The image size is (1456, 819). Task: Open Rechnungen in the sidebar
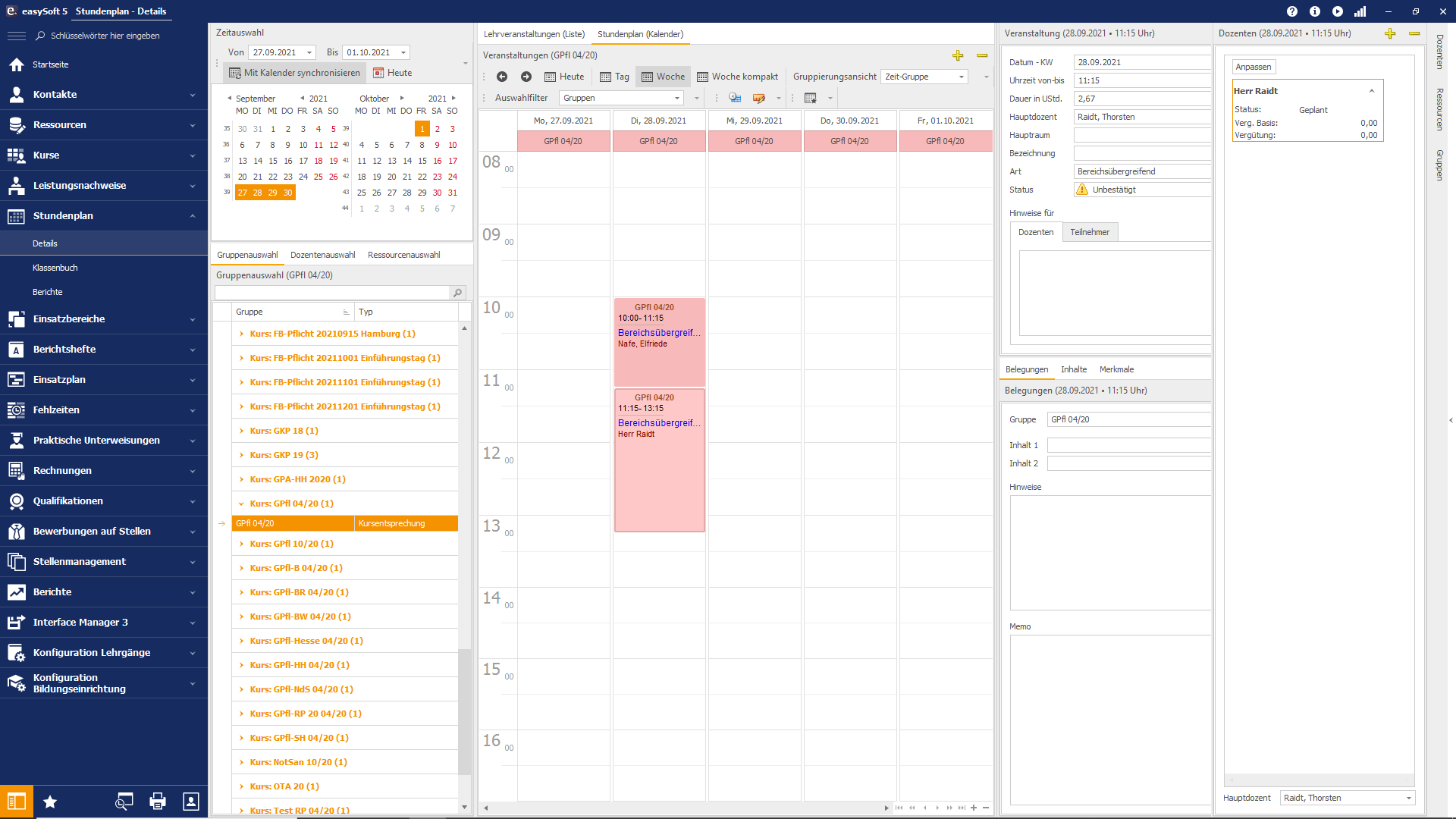[x=104, y=471]
